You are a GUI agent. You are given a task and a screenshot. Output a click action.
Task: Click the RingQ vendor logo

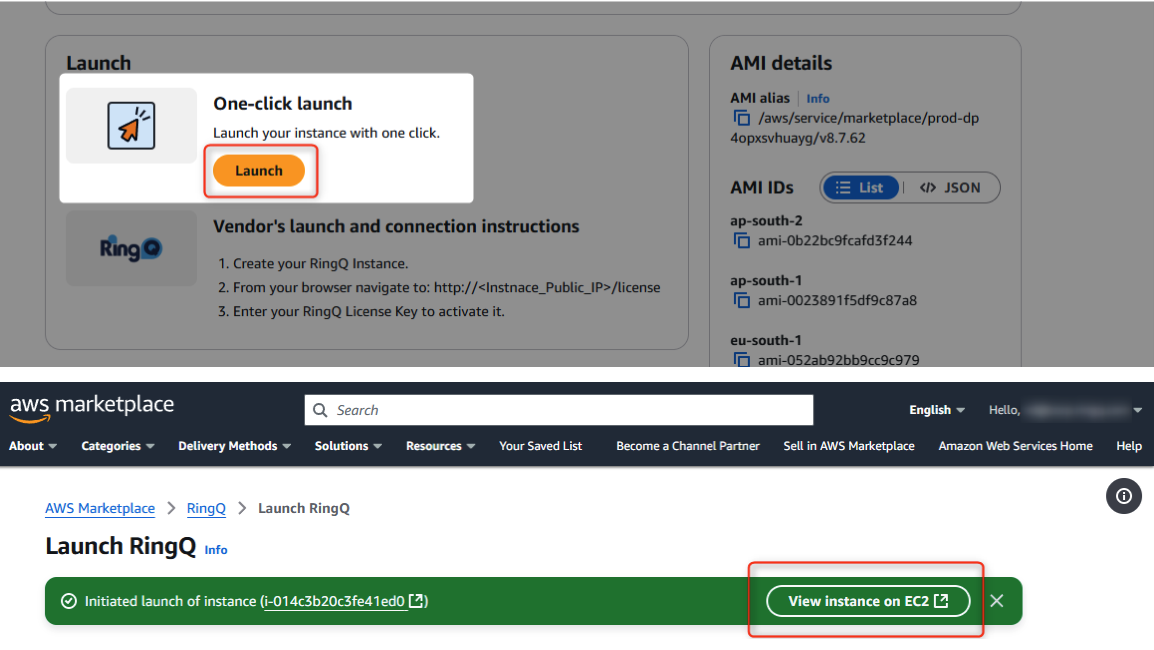pos(130,247)
